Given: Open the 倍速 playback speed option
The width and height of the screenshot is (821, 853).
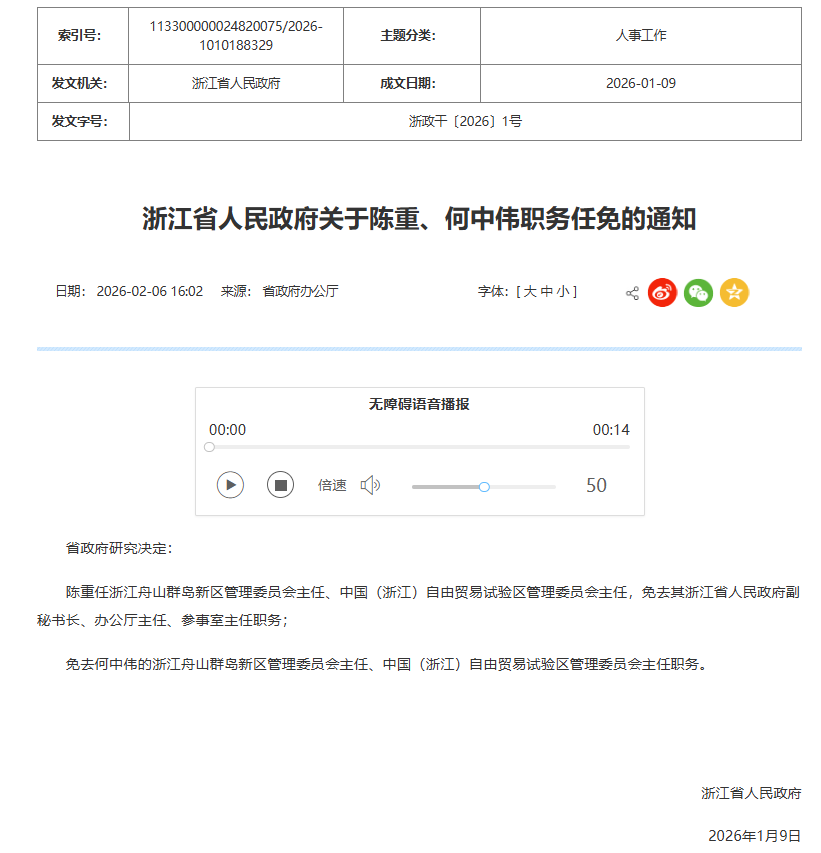Looking at the screenshot, I should pyautogui.click(x=332, y=485).
